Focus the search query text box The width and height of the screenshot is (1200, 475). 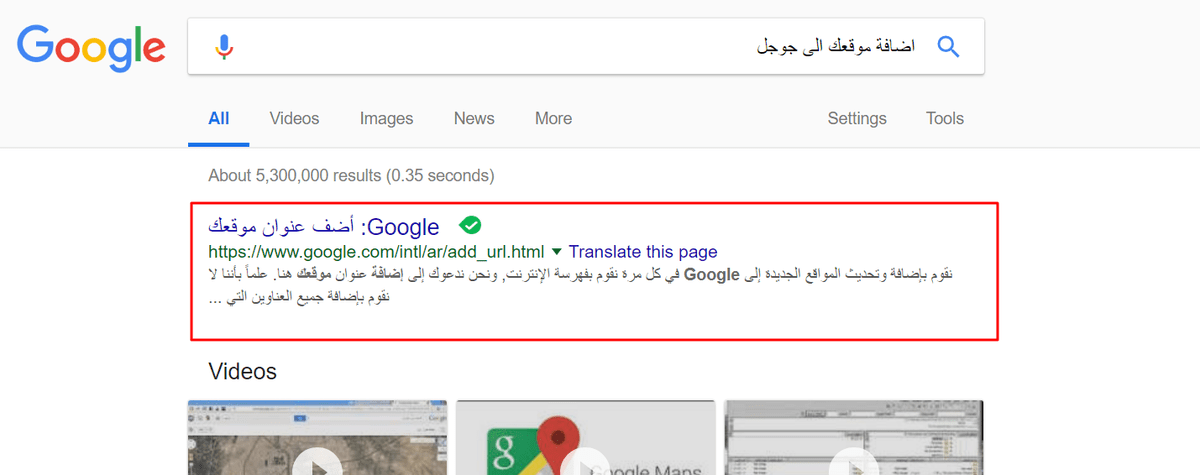[580, 47]
